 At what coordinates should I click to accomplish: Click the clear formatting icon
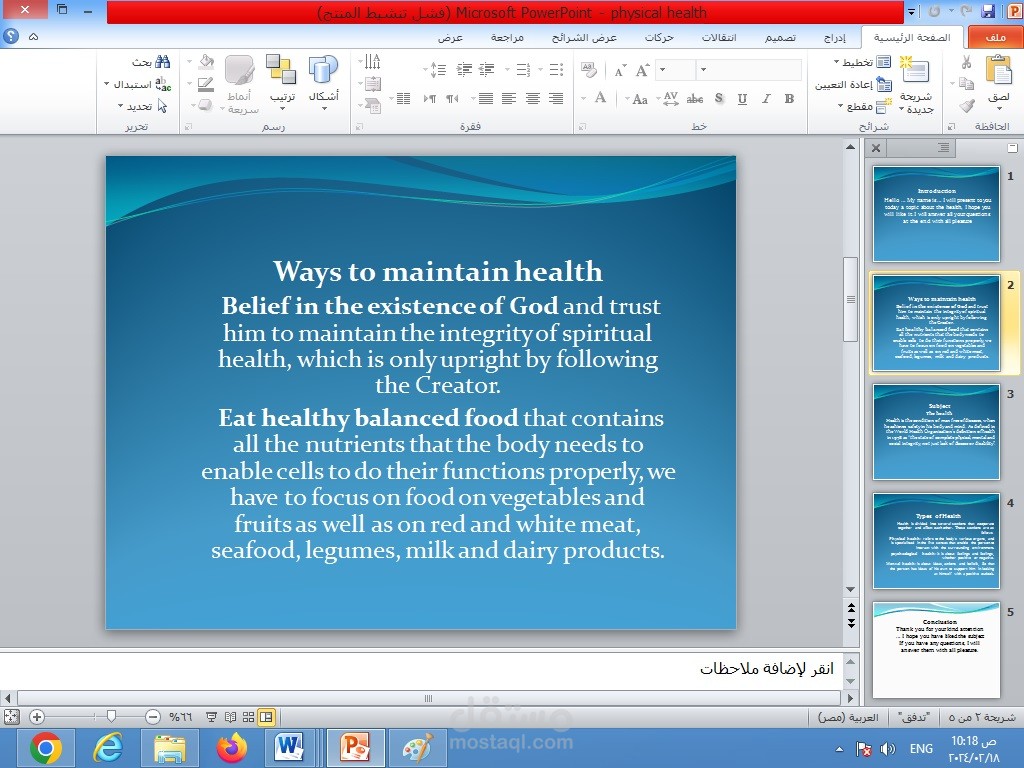tap(589, 69)
